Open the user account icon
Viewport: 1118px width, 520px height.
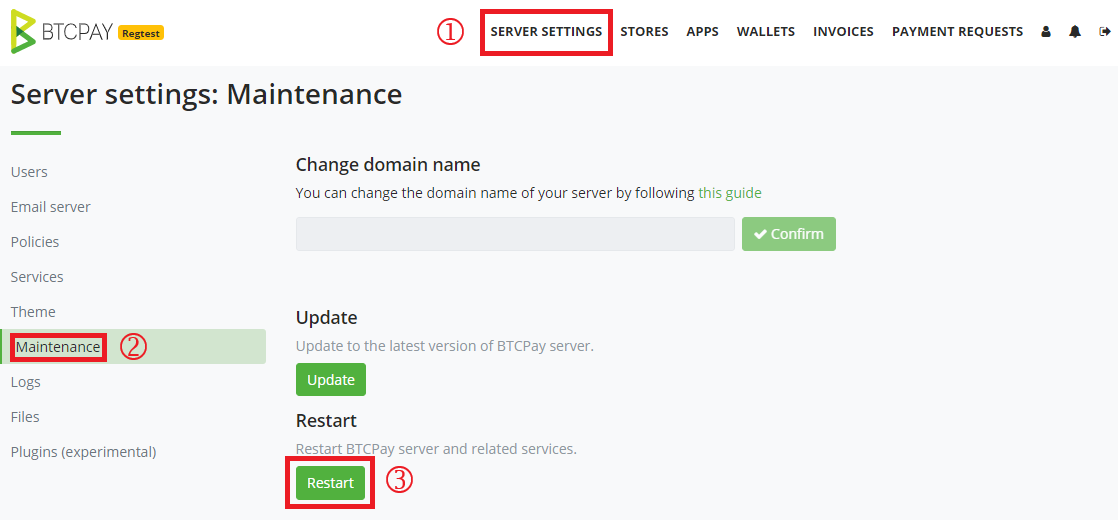1046,31
